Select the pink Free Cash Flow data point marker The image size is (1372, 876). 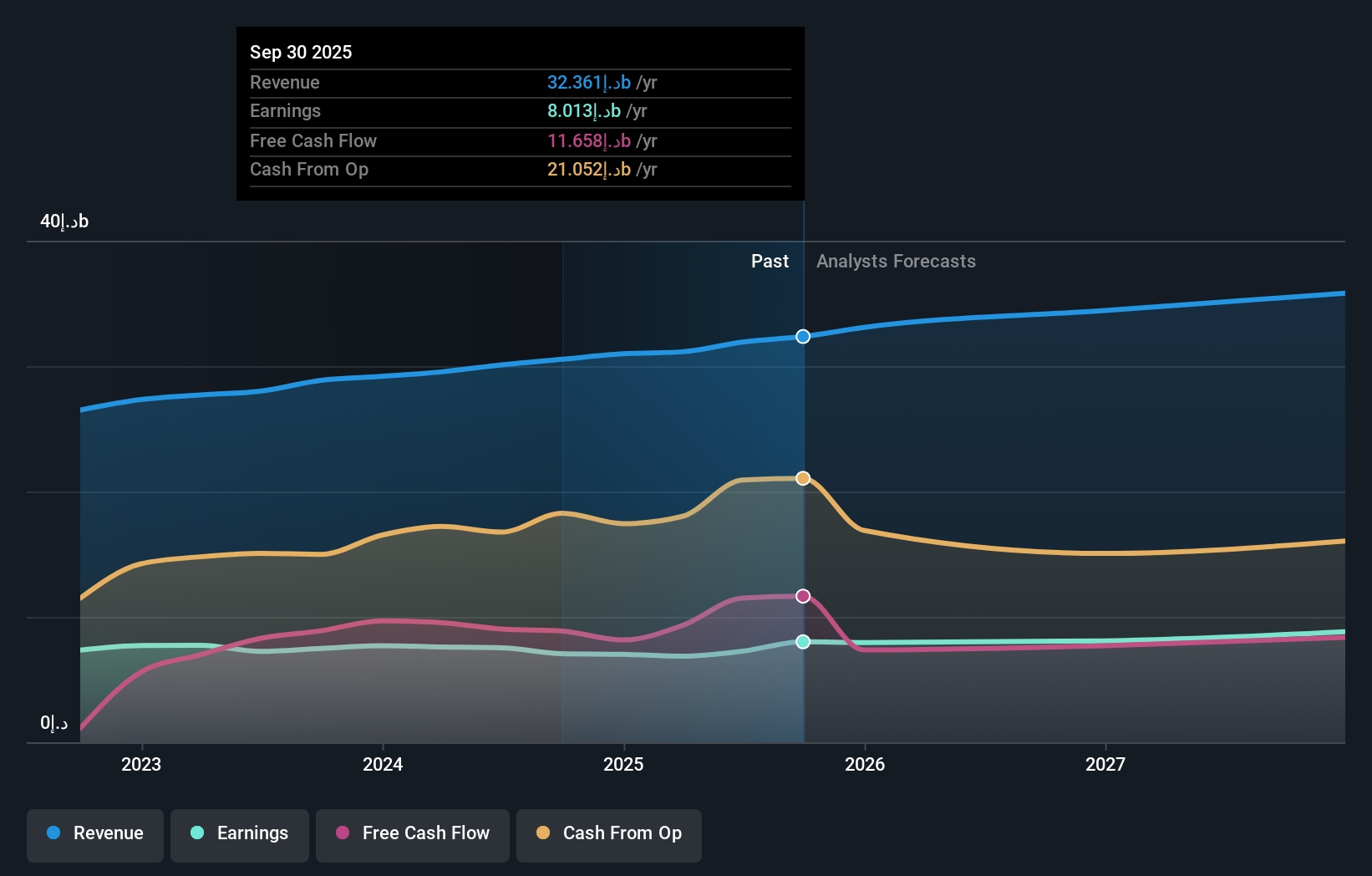[803, 595]
